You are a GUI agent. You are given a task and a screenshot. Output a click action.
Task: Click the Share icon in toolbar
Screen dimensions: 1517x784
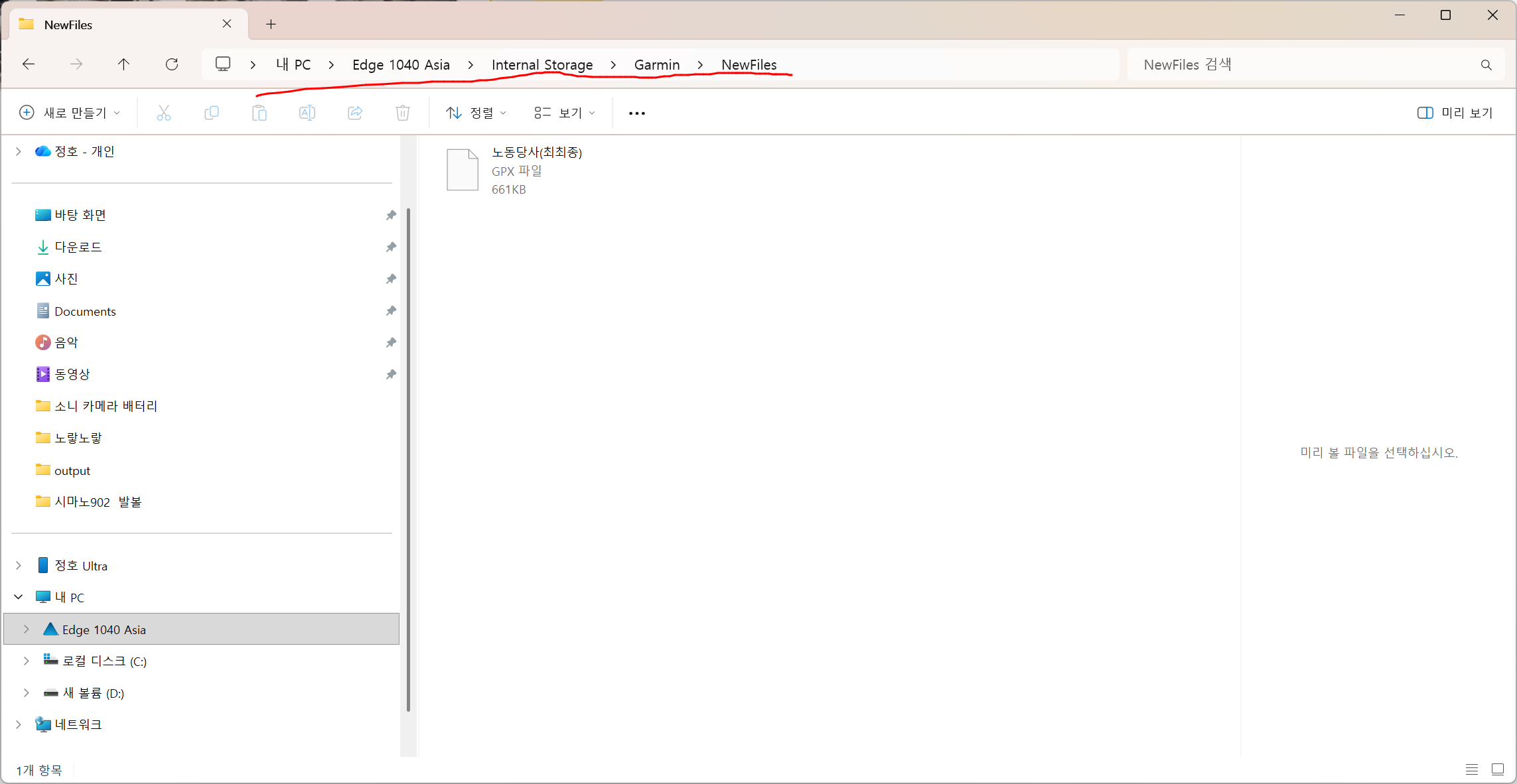355,113
